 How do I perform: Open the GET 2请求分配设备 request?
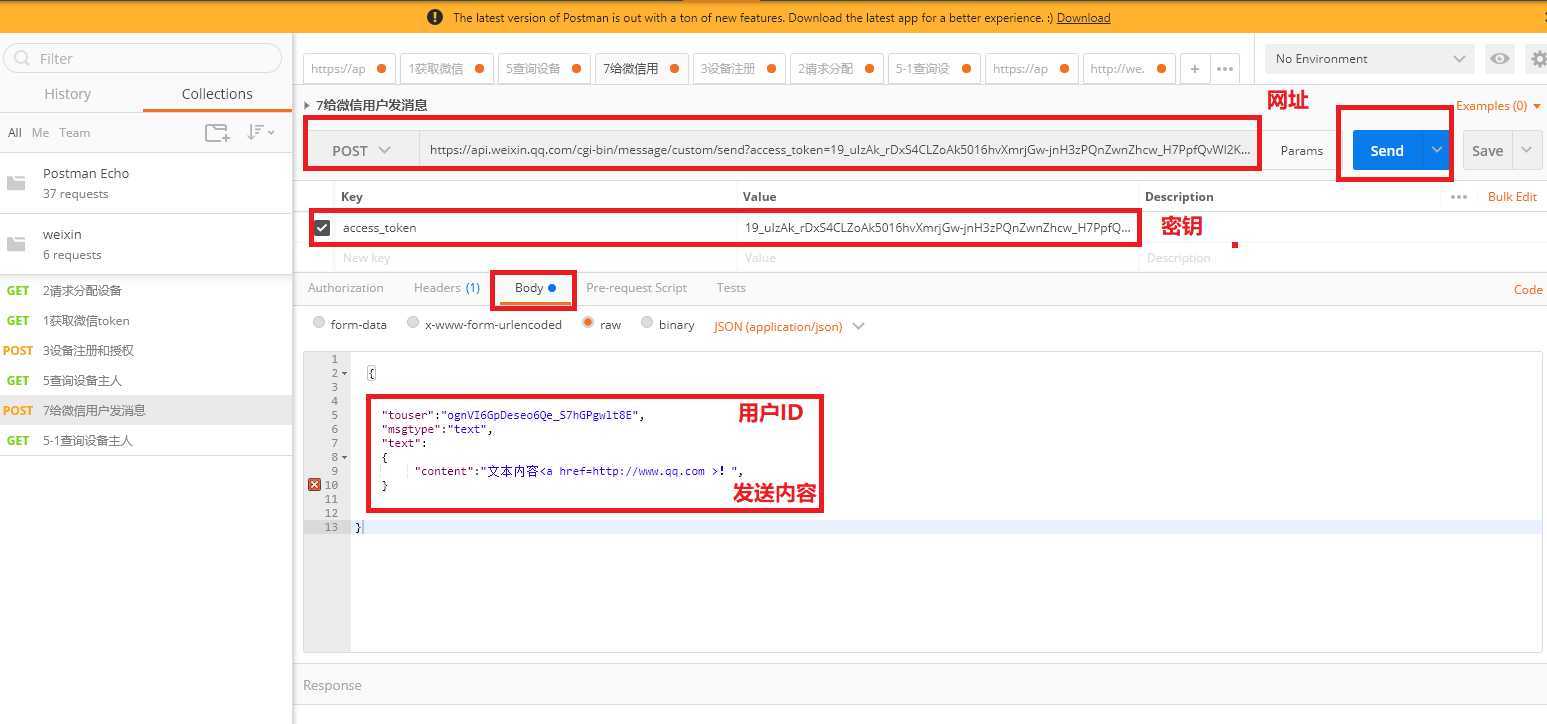[x=146, y=290]
